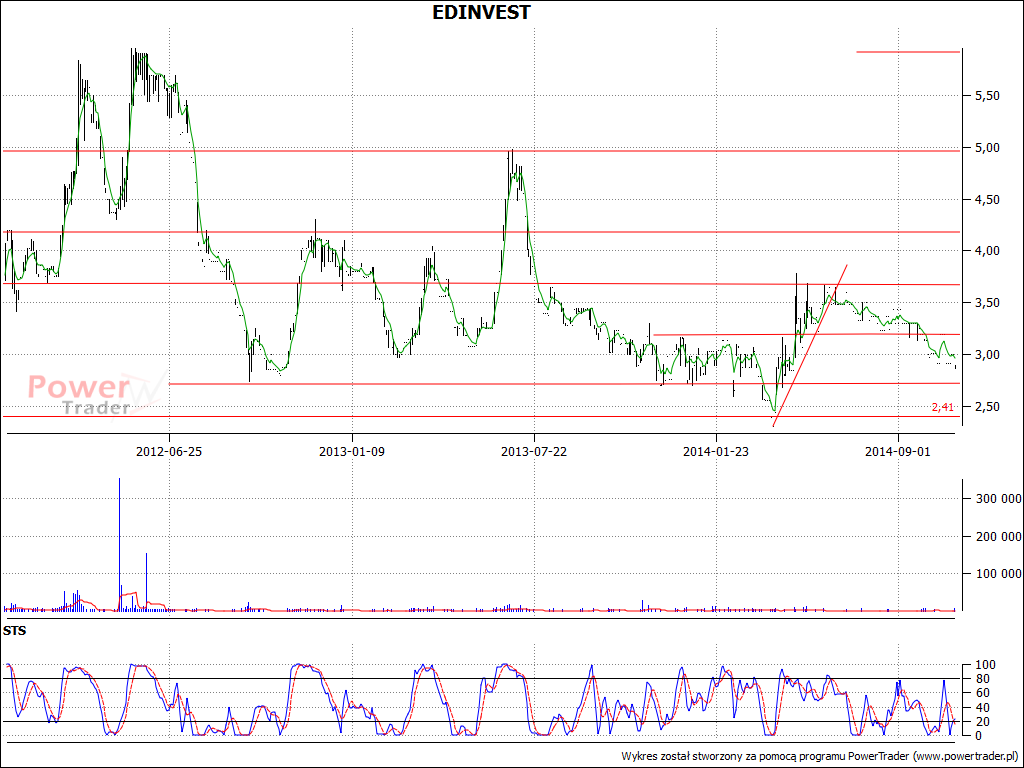Click the 300 000 volume axis label
This screenshot has width=1024, height=768.
(998, 498)
